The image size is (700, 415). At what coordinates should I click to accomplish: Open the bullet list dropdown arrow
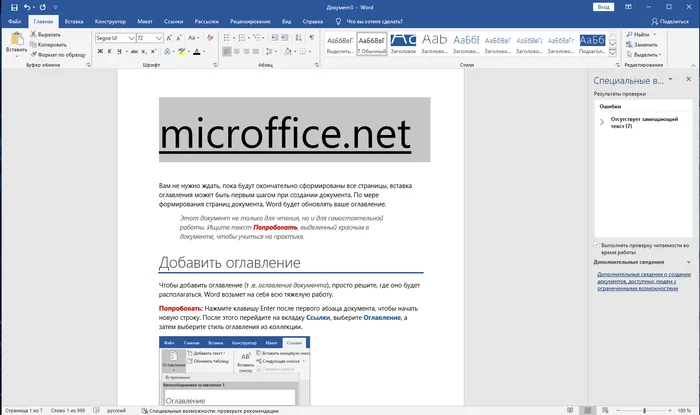[234, 38]
